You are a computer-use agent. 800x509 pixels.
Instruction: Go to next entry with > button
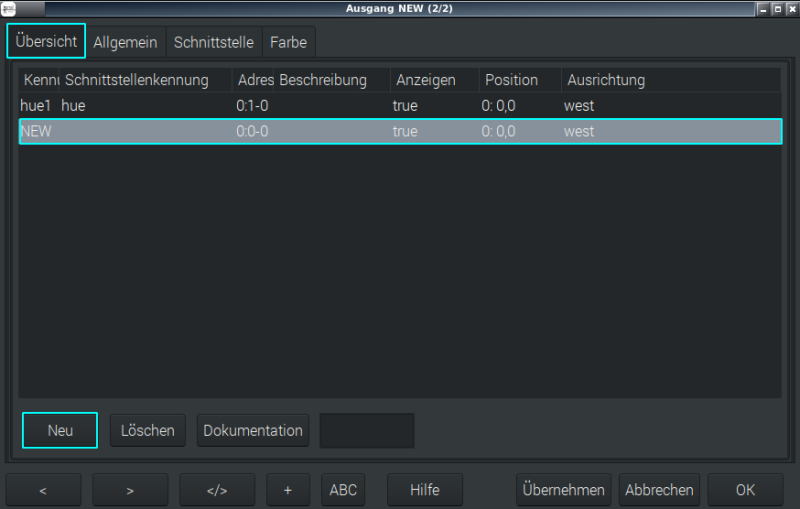[x=130, y=490]
